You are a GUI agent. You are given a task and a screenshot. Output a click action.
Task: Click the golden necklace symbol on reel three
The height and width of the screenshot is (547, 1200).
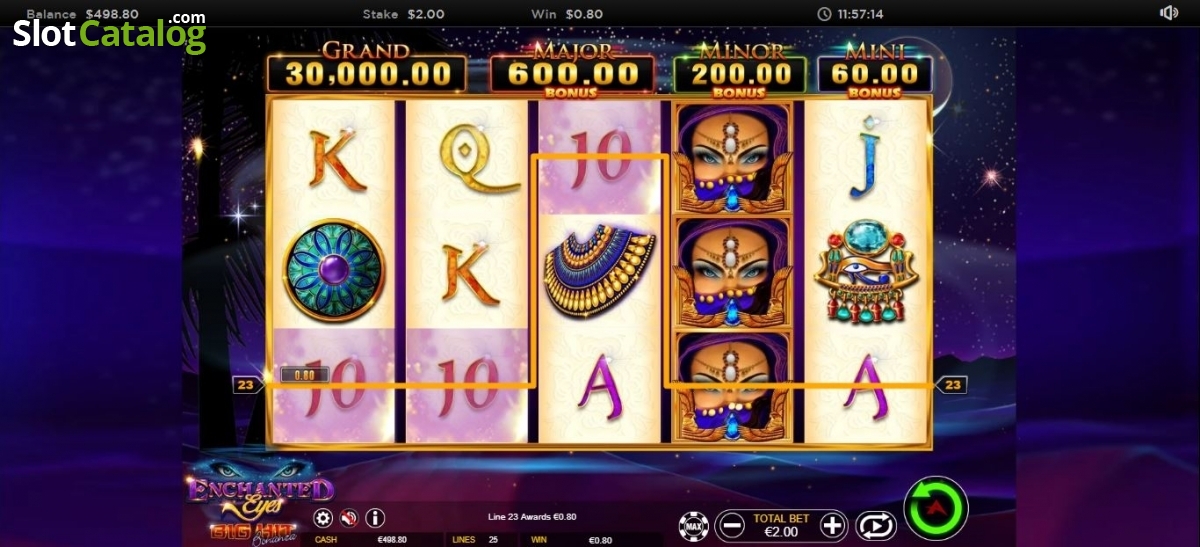pos(599,271)
